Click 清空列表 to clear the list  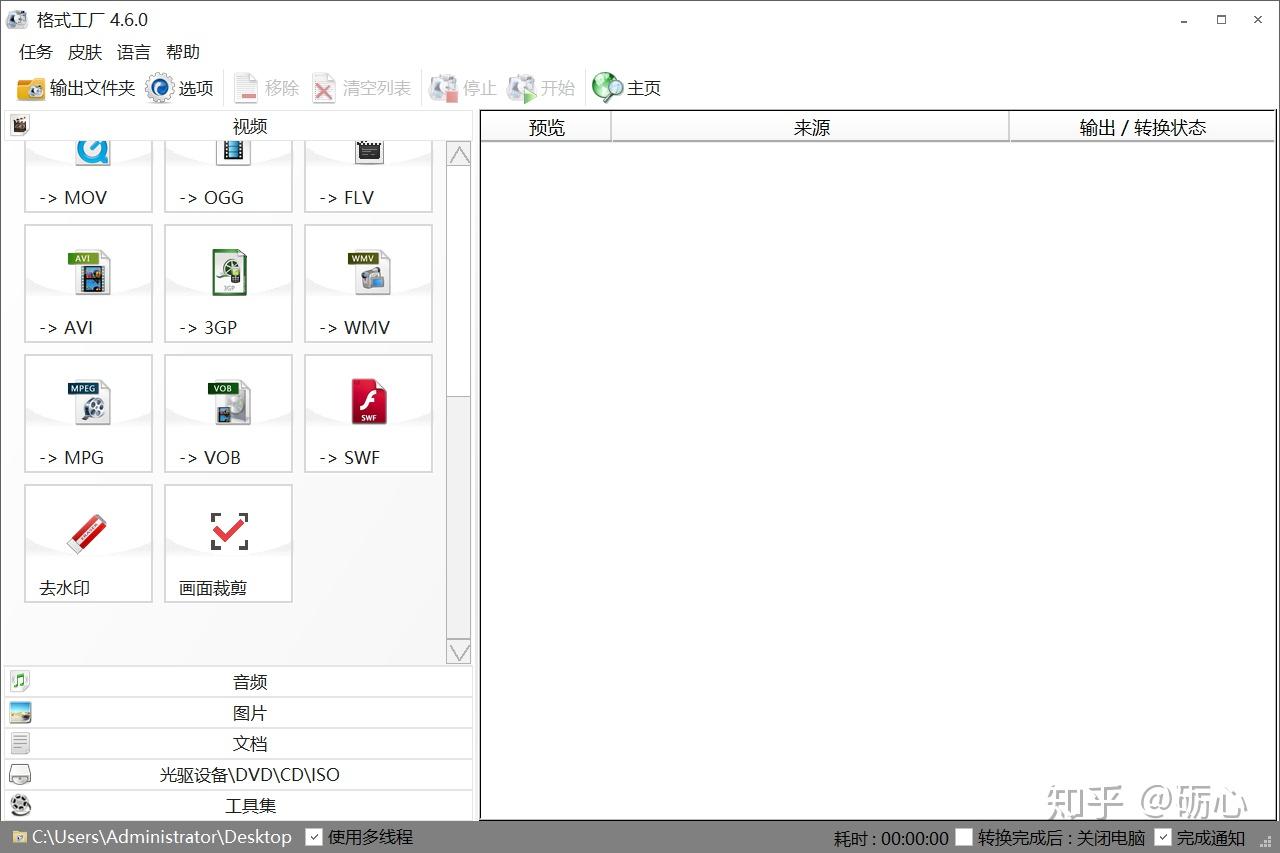click(361, 88)
